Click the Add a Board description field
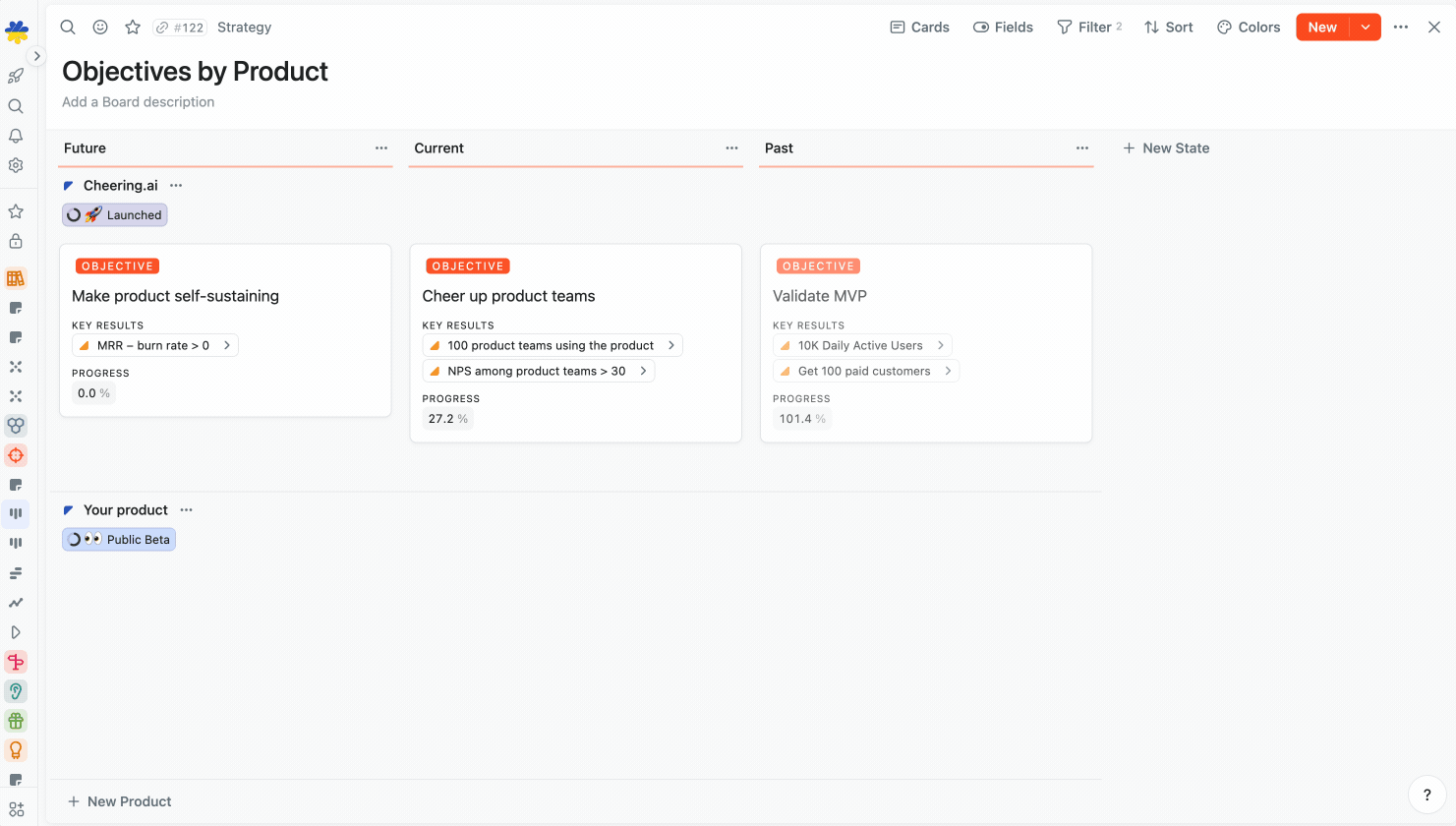 coord(138,101)
